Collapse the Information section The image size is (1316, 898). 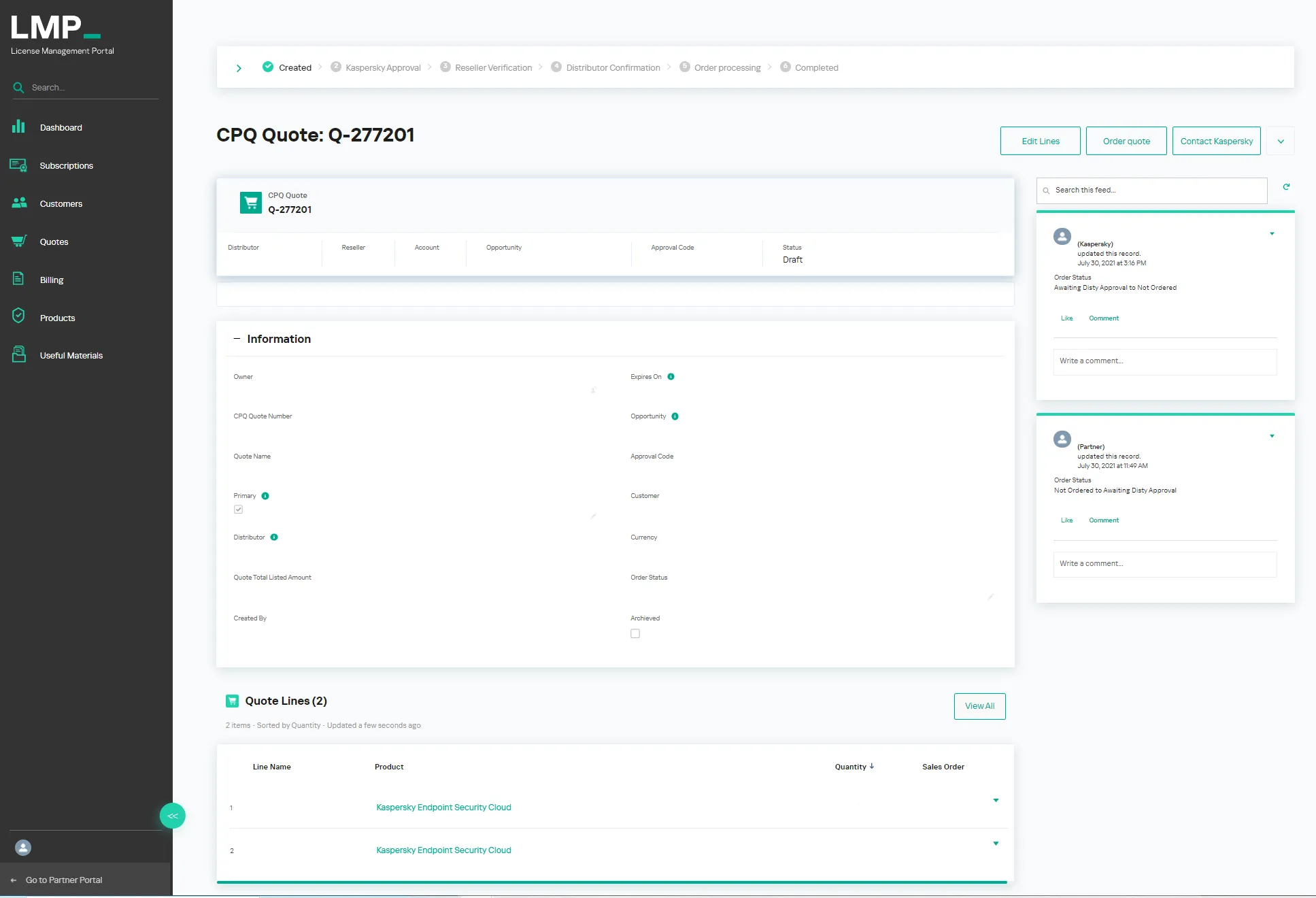point(237,339)
